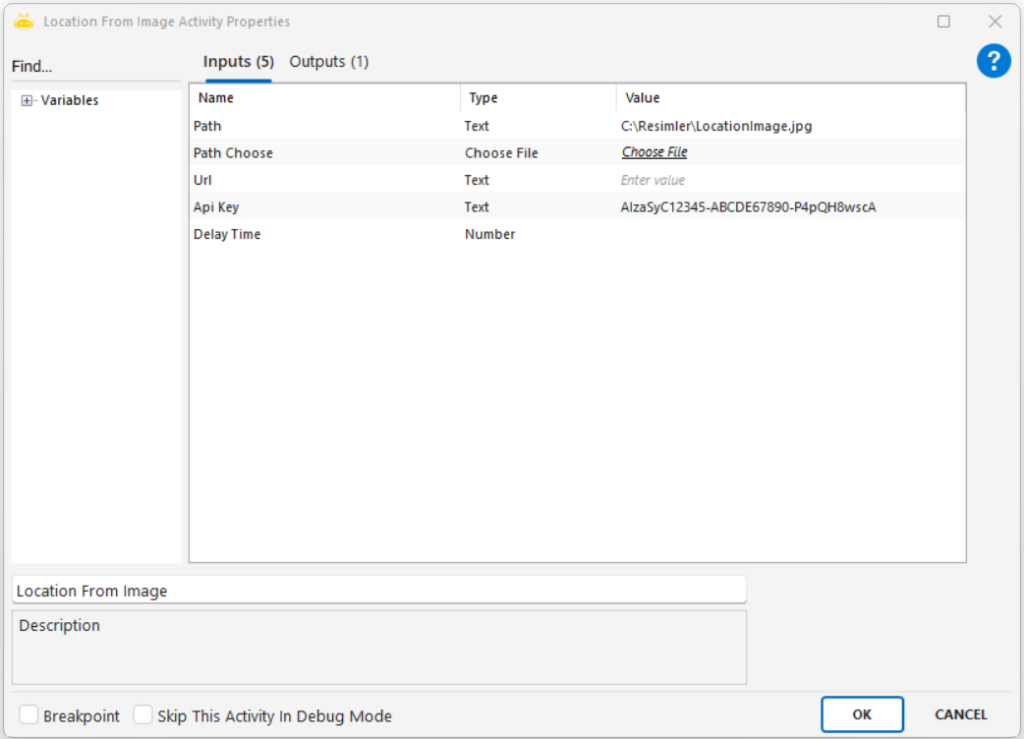Click the blue help question mark icon
This screenshot has height=739, width=1024.
pos(993,62)
